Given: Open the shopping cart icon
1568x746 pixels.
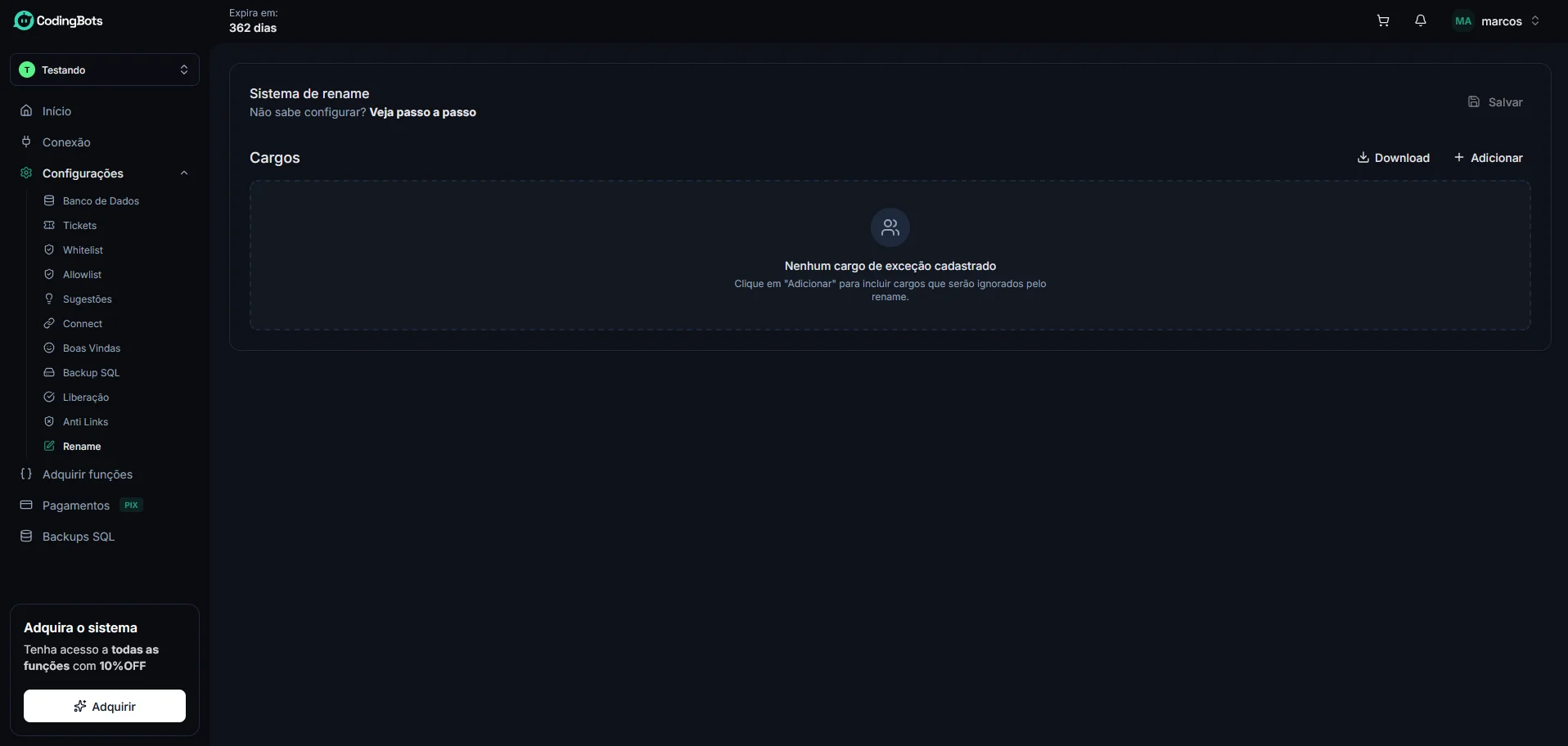Looking at the screenshot, I should (1383, 21).
